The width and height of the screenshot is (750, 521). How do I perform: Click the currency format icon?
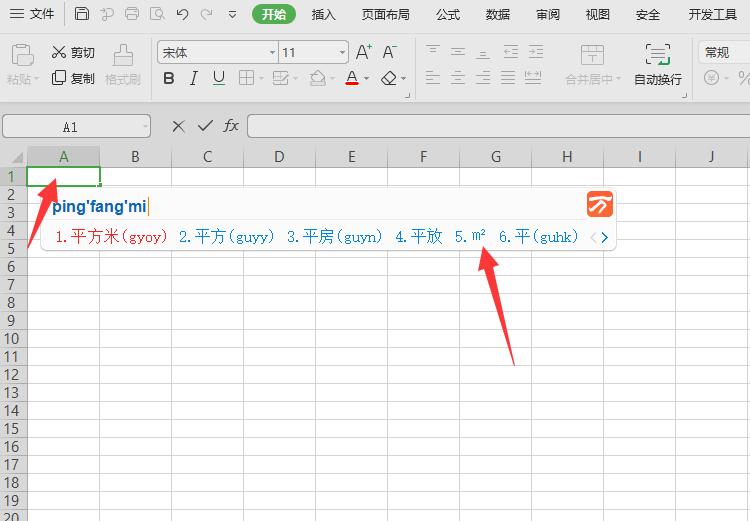711,78
